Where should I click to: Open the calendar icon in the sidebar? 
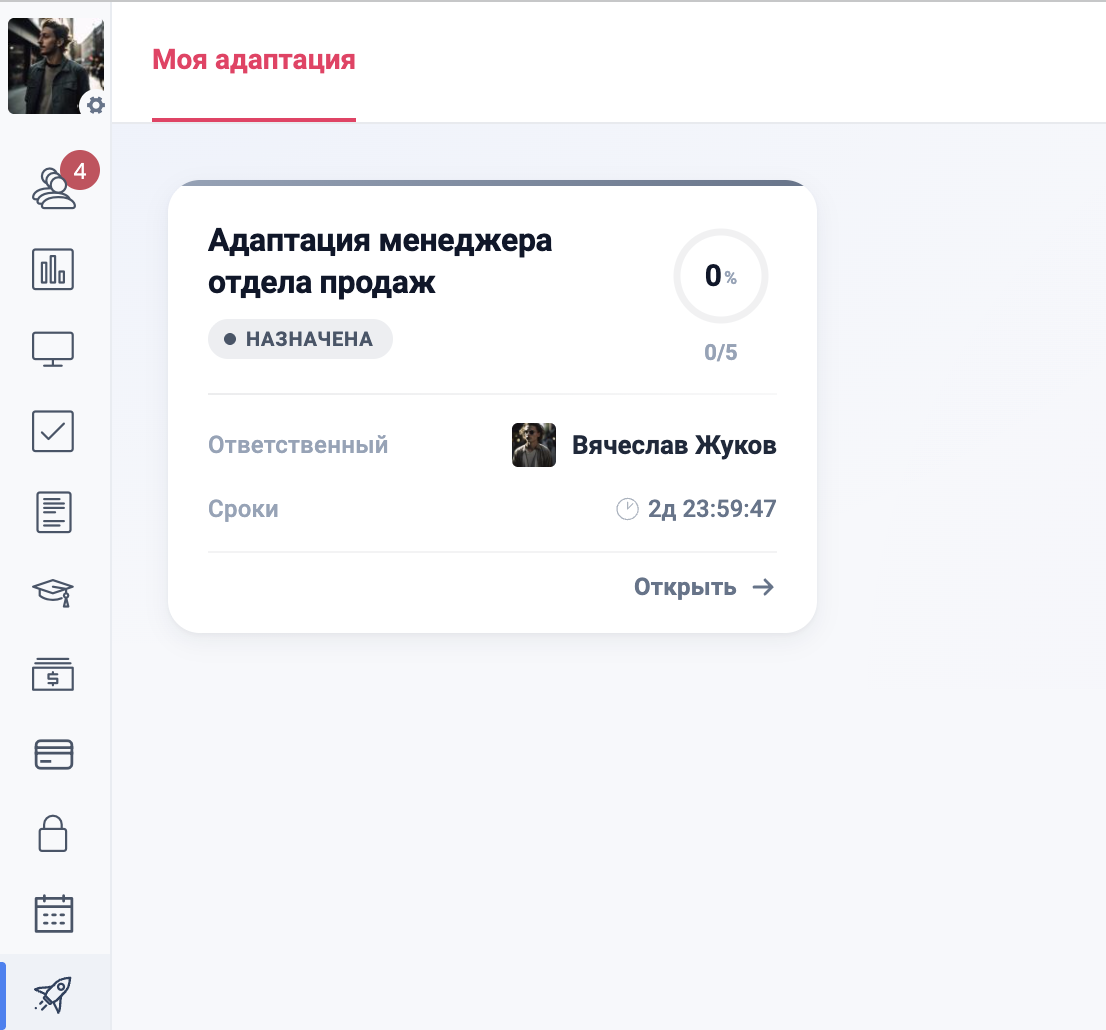pyautogui.click(x=55, y=913)
